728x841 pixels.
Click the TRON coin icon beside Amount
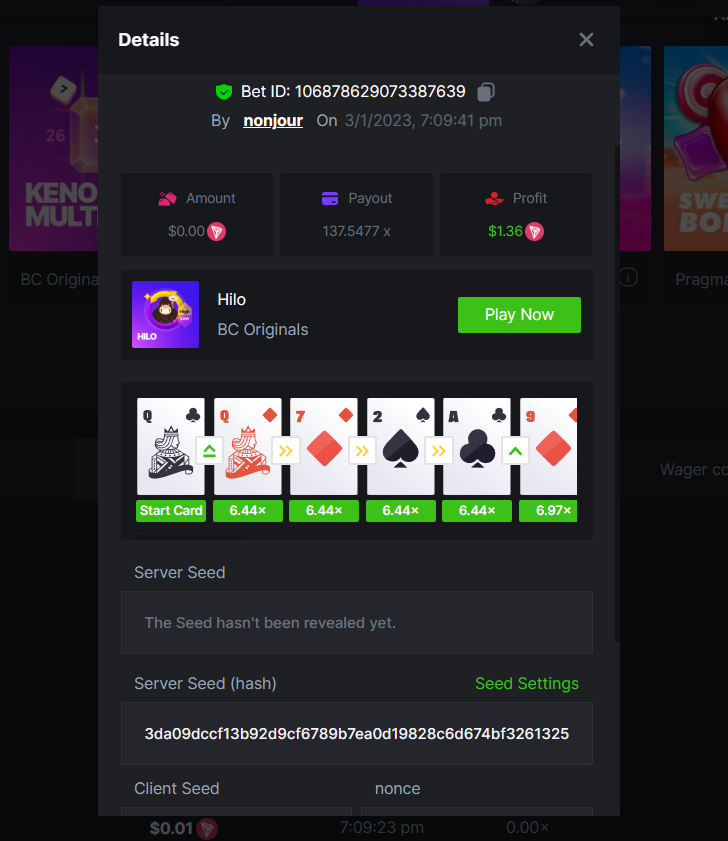(x=217, y=232)
